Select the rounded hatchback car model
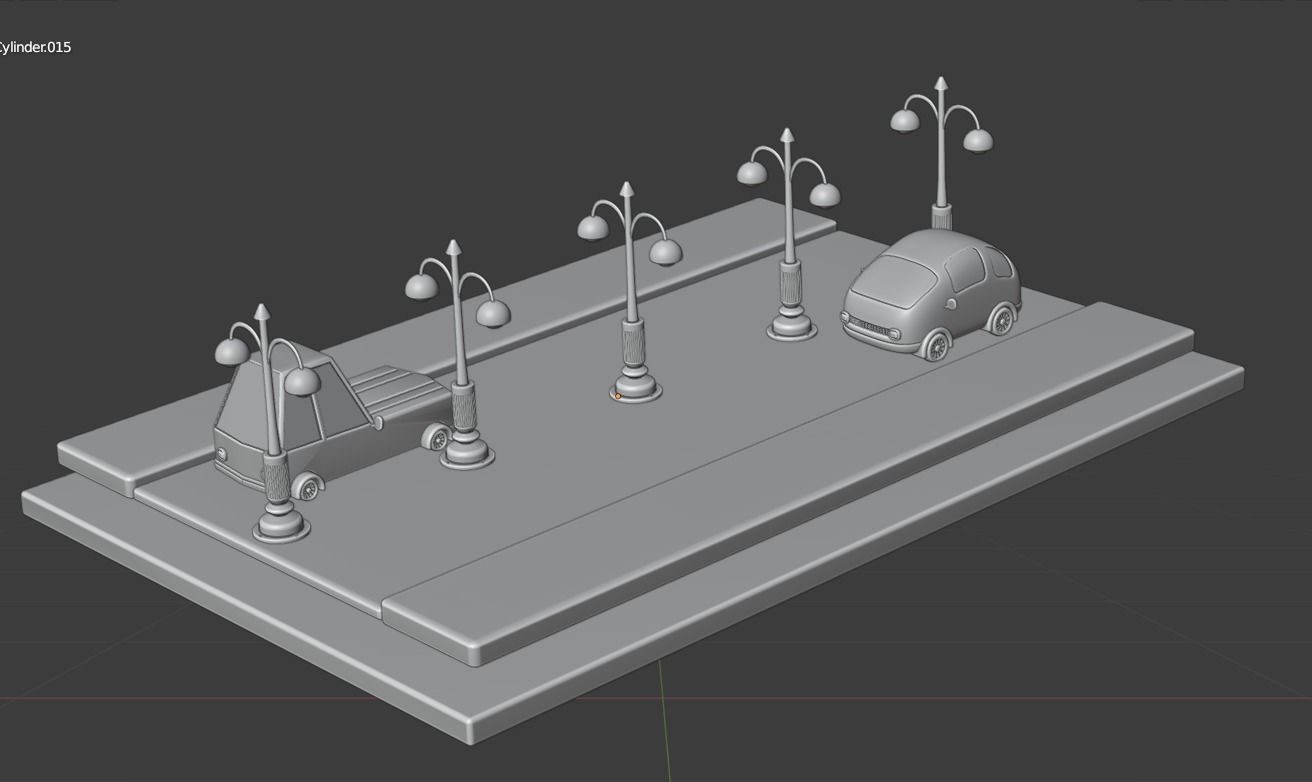 click(931, 295)
